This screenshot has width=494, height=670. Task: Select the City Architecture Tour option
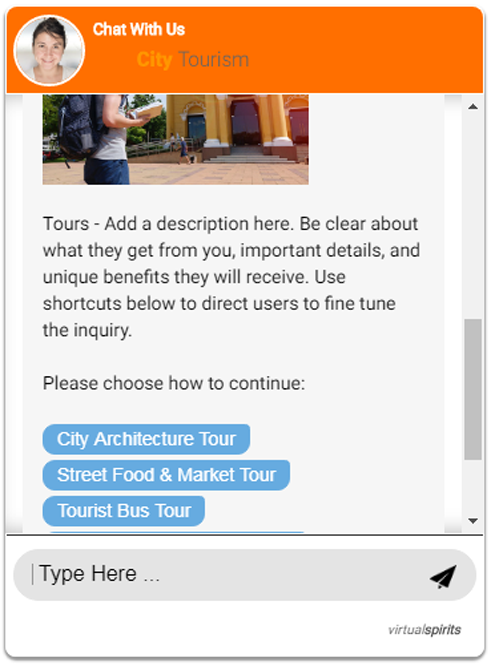(146, 439)
